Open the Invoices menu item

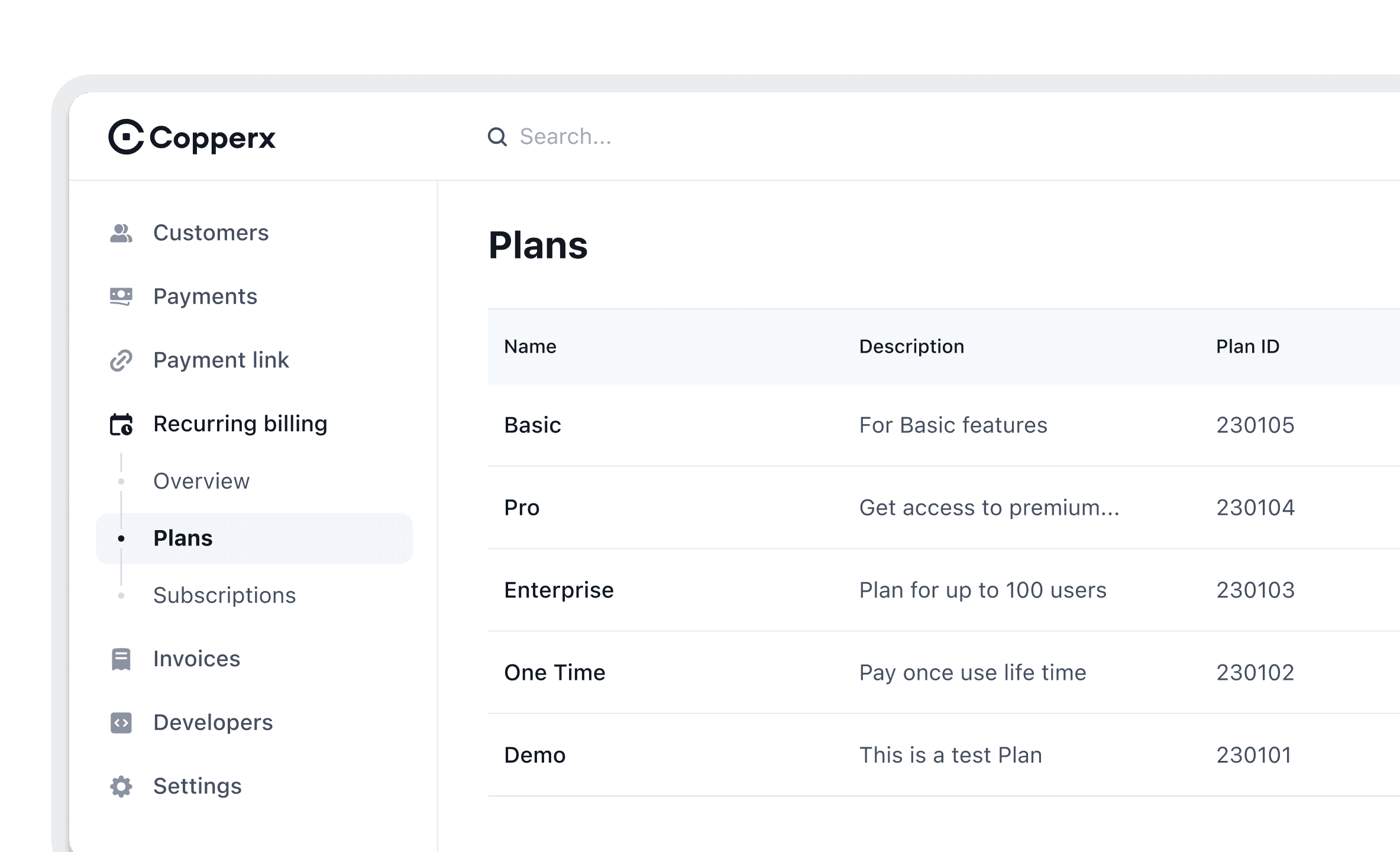pyautogui.click(x=197, y=659)
